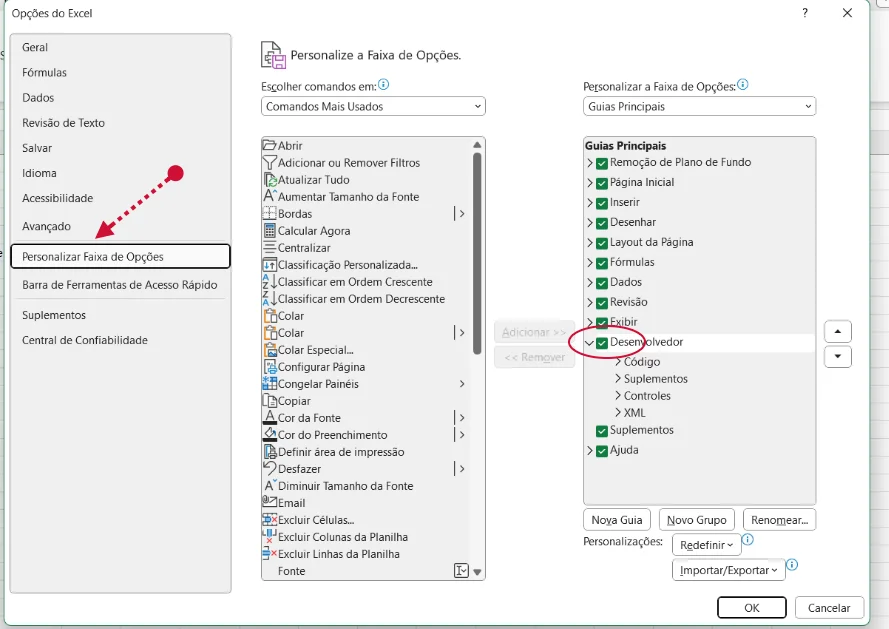The image size is (889, 629).
Task: Click the Bordas grid icon
Action: click(269, 214)
